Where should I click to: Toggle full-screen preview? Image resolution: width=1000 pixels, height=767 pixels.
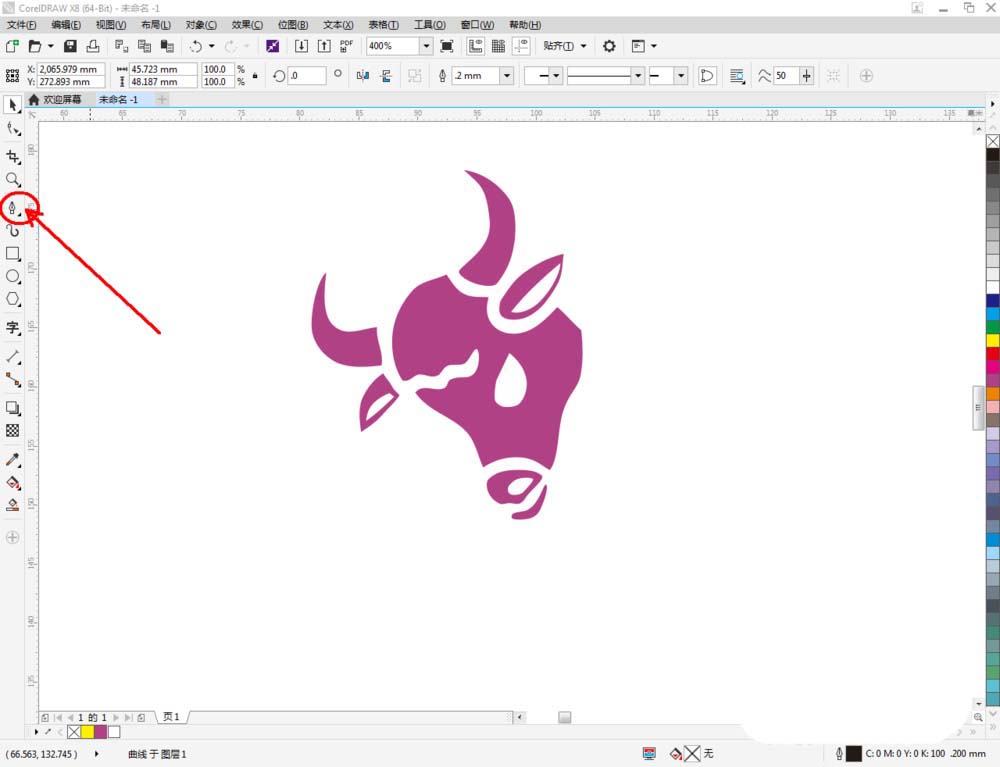coord(447,46)
